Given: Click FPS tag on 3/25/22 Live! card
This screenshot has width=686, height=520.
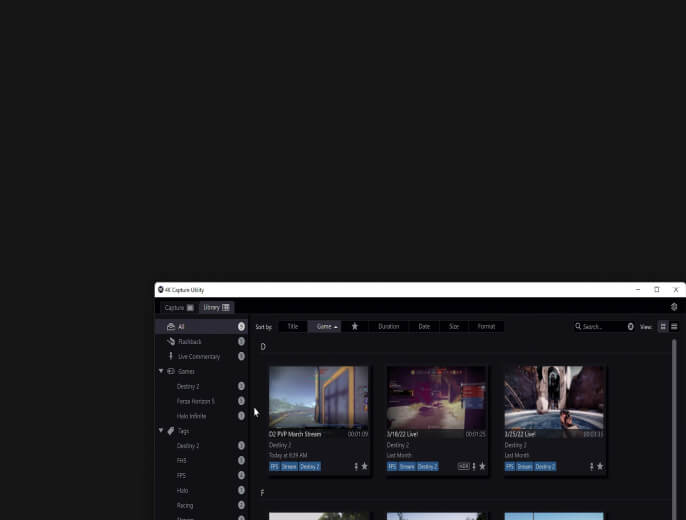Looking at the screenshot, I should (510, 467).
